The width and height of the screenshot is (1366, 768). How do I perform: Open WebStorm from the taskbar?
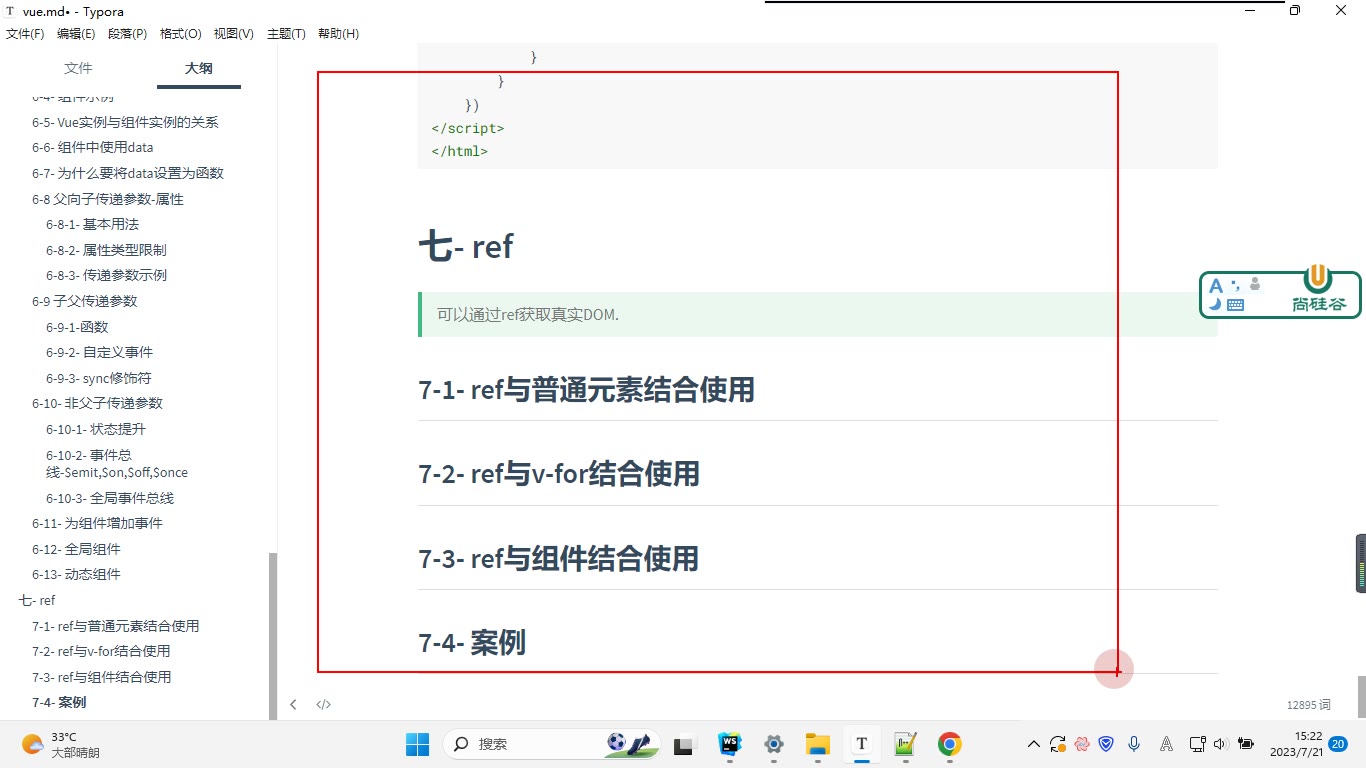[730, 744]
